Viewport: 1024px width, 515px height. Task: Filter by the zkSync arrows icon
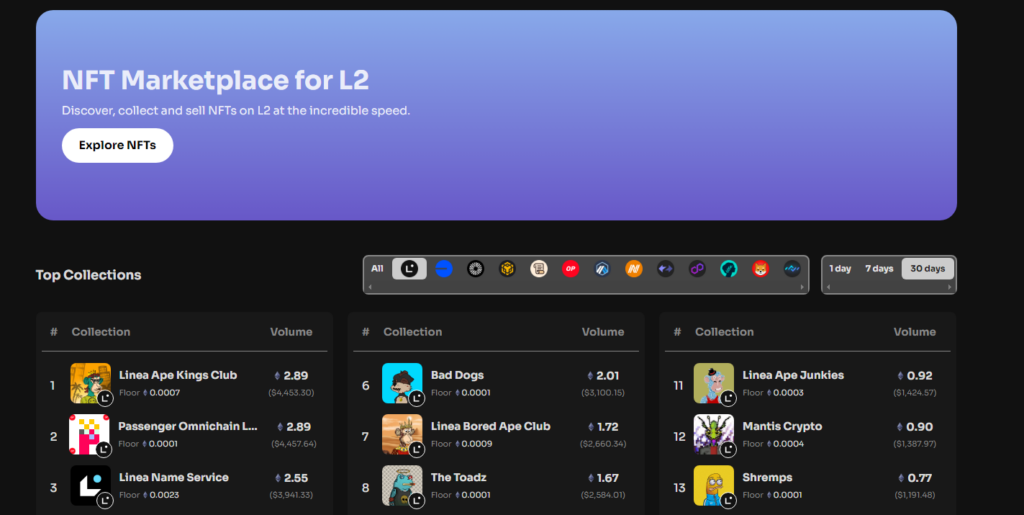click(665, 268)
